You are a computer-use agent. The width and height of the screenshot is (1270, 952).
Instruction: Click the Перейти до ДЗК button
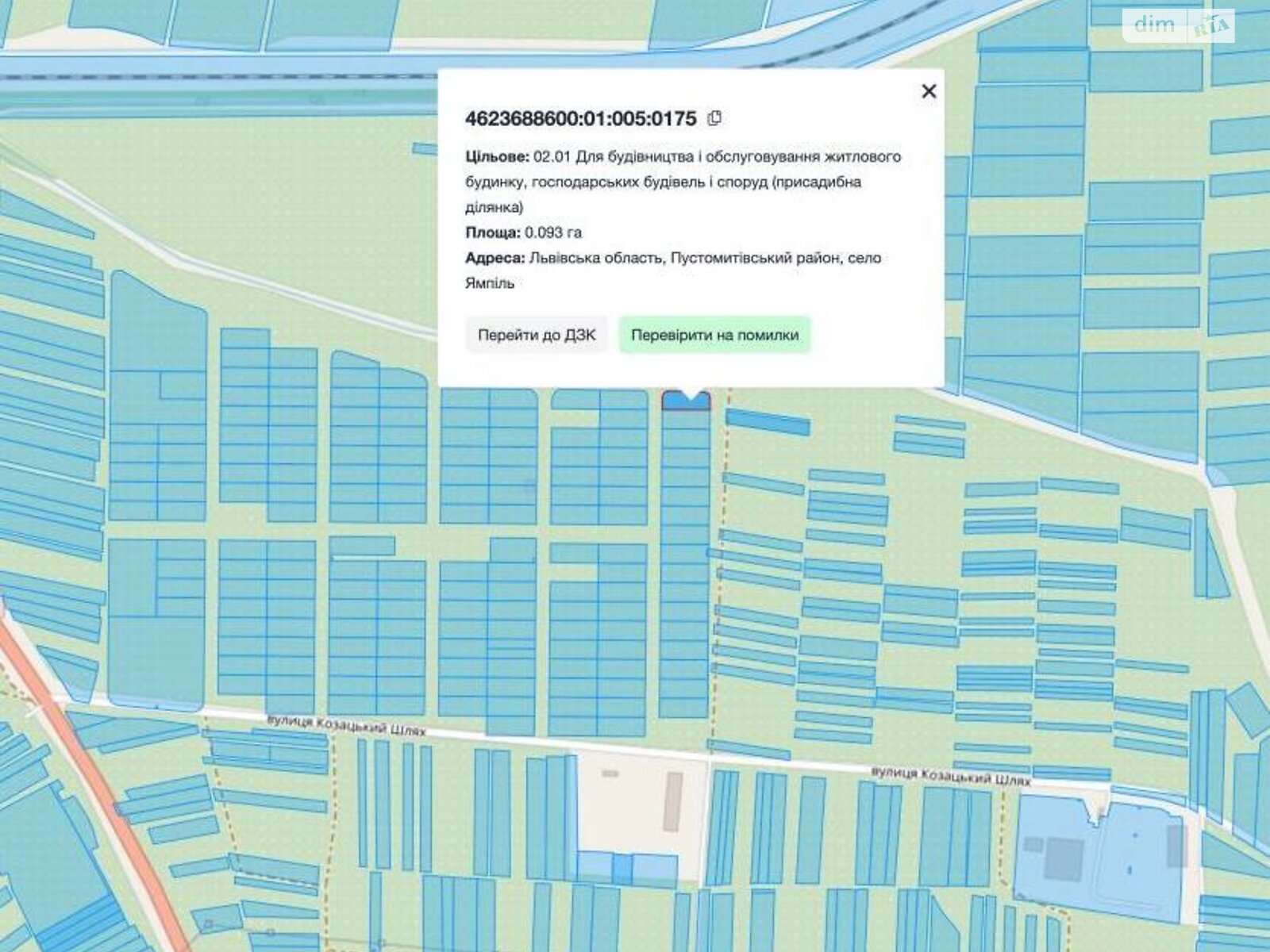(x=537, y=335)
